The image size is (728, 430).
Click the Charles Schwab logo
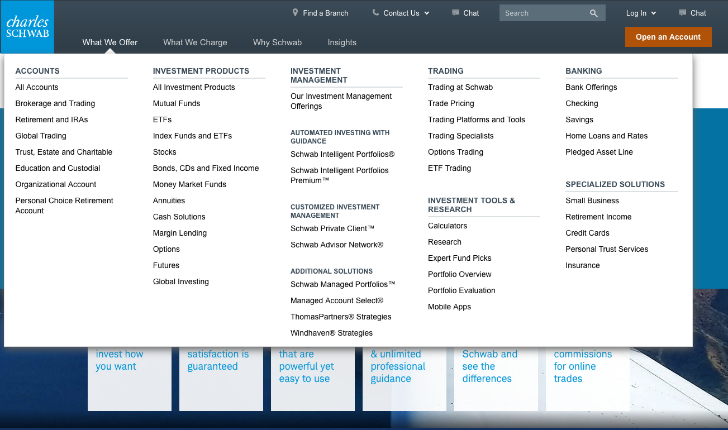pos(27,26)
